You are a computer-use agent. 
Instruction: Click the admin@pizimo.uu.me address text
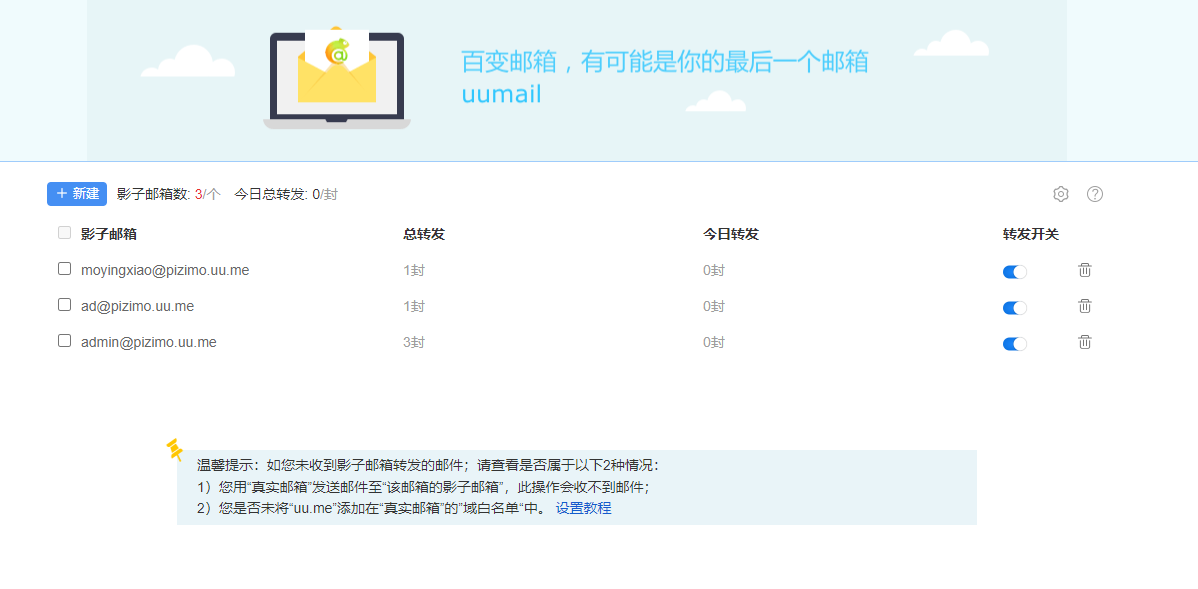pyautogui.click(x=149, y=342)
